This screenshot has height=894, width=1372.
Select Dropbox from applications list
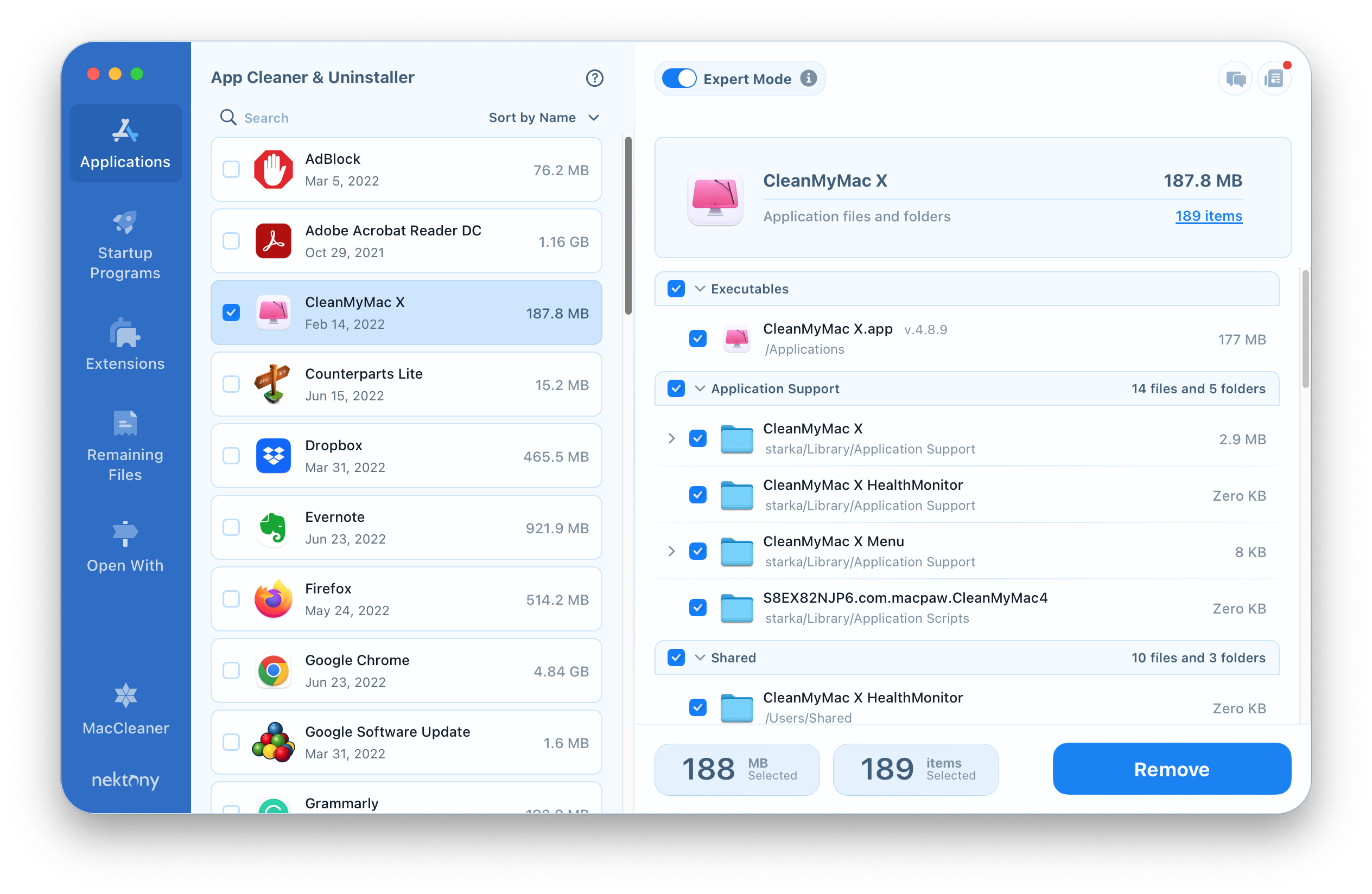click(x=411, y=456)
